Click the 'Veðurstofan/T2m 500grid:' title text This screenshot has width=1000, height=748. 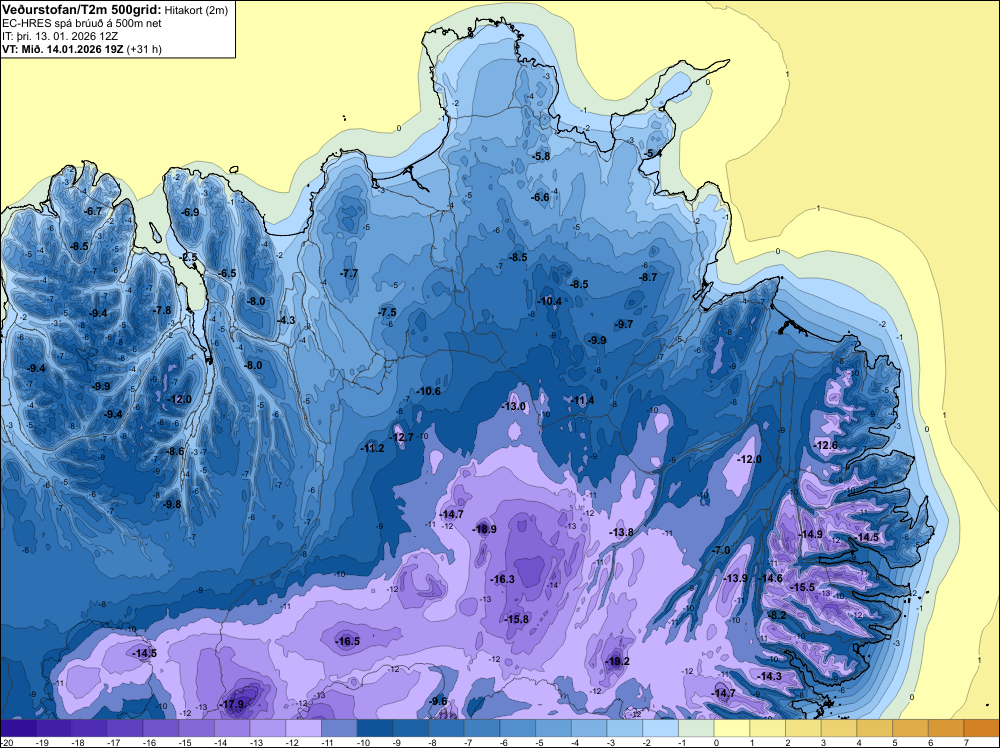82,10
